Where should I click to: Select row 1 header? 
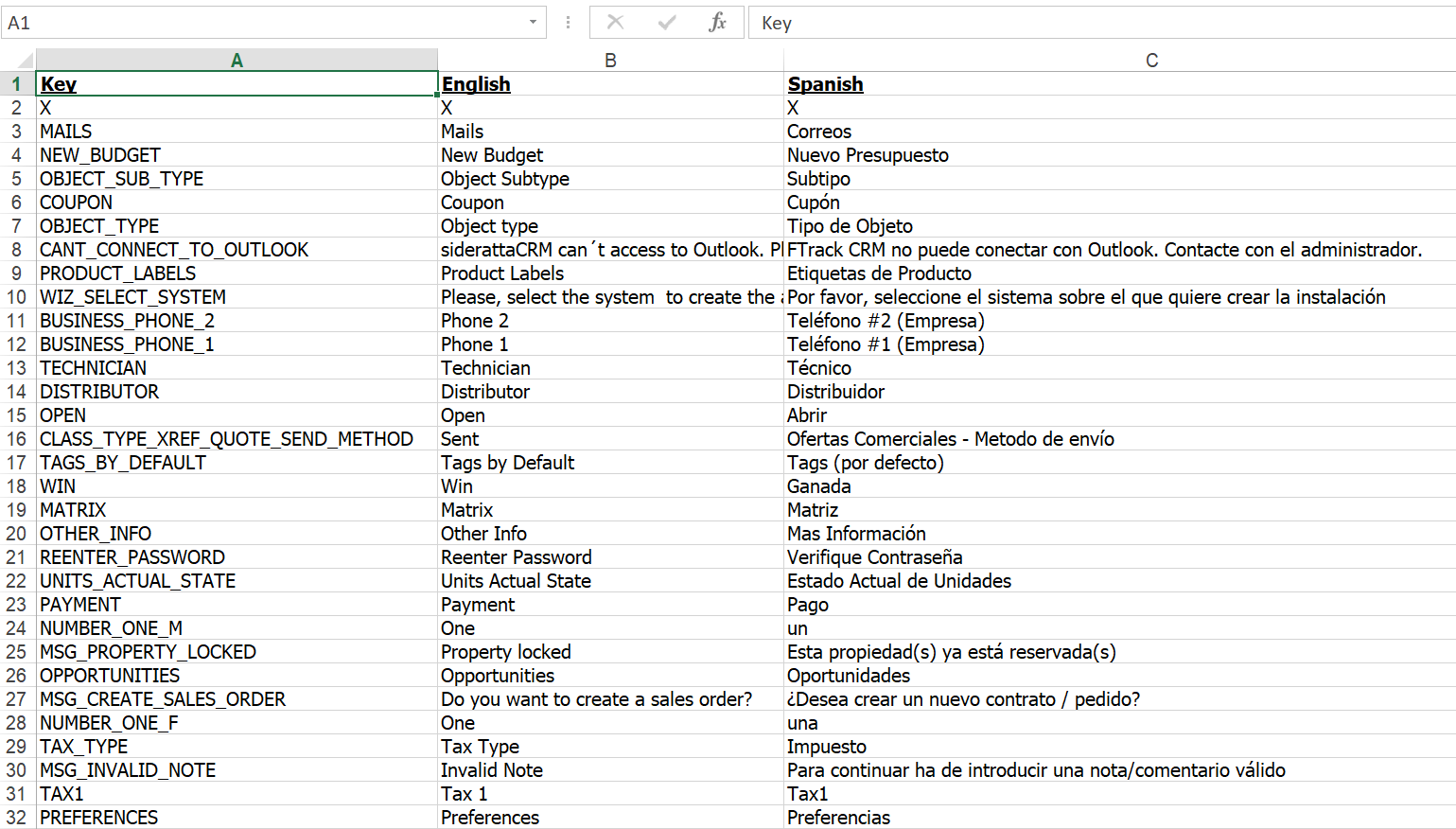pyautogui.click(x=17, y=84)
